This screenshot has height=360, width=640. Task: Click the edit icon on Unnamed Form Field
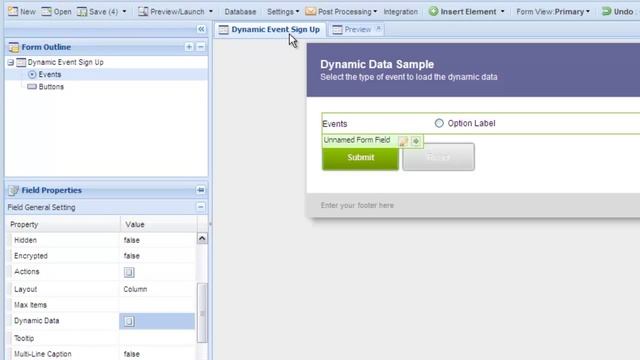[x=403, y=141]
